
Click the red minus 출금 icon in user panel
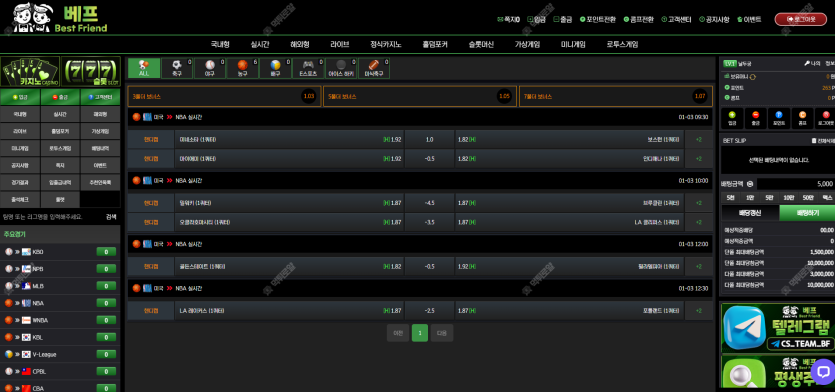756,118
